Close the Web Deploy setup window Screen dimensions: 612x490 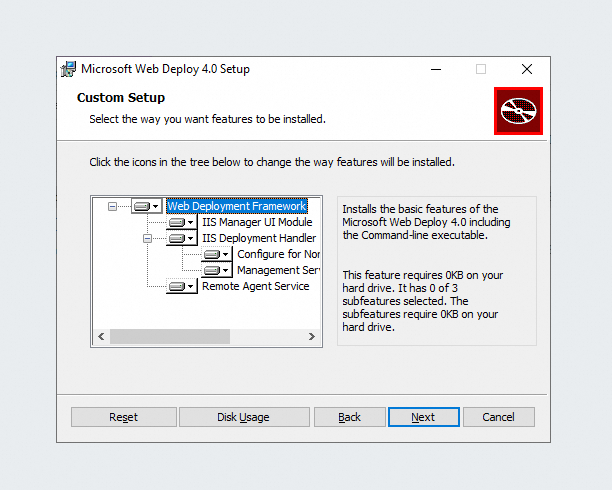coord(527,69)
